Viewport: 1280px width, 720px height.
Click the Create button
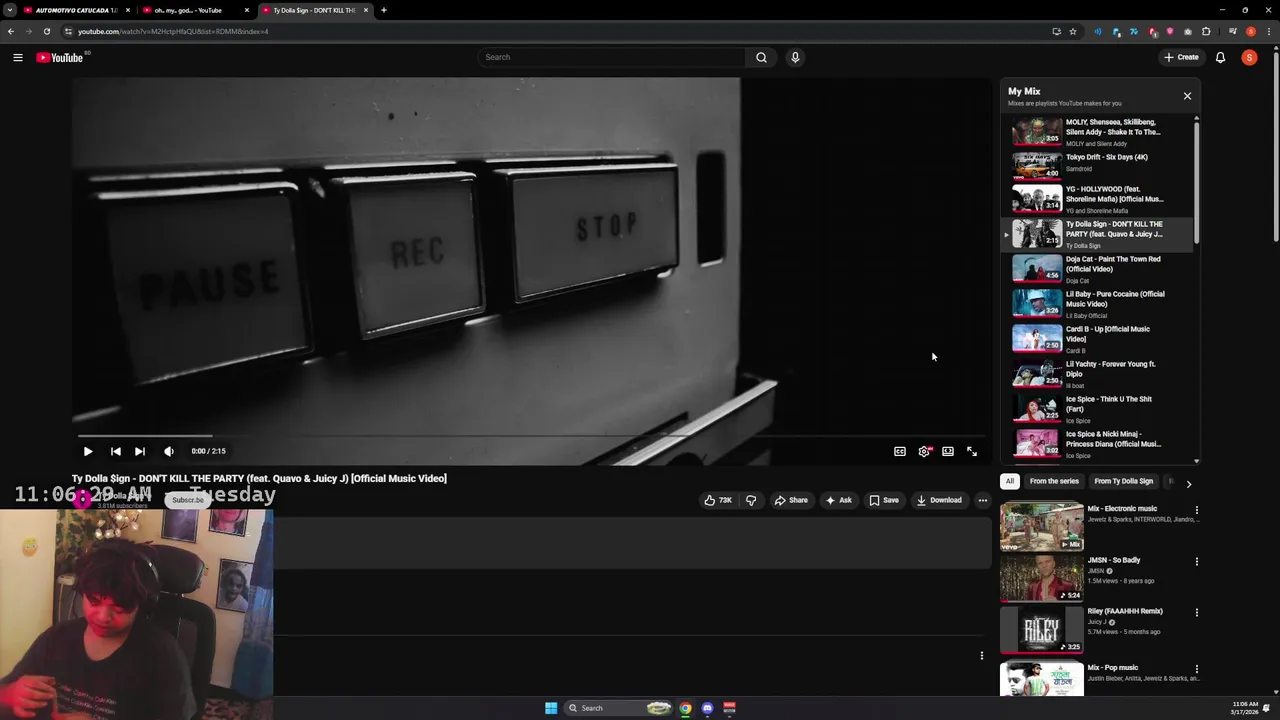(x=1181, y=57)
